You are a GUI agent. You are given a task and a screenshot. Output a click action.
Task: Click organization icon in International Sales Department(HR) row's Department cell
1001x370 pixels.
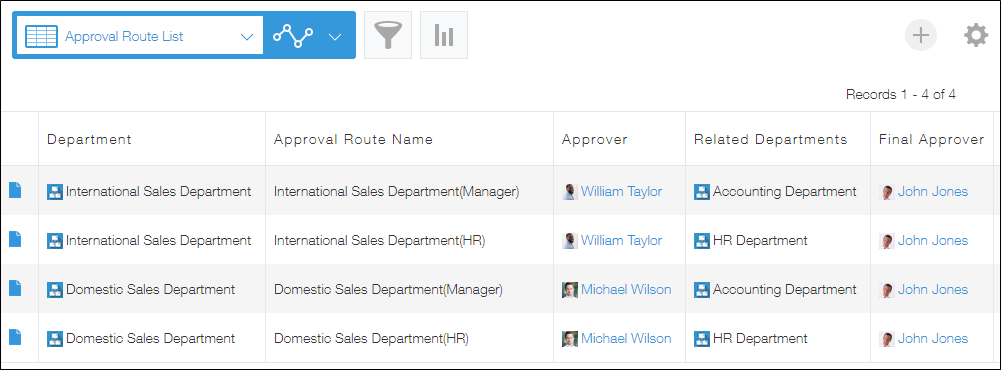[x=55, y=240]
